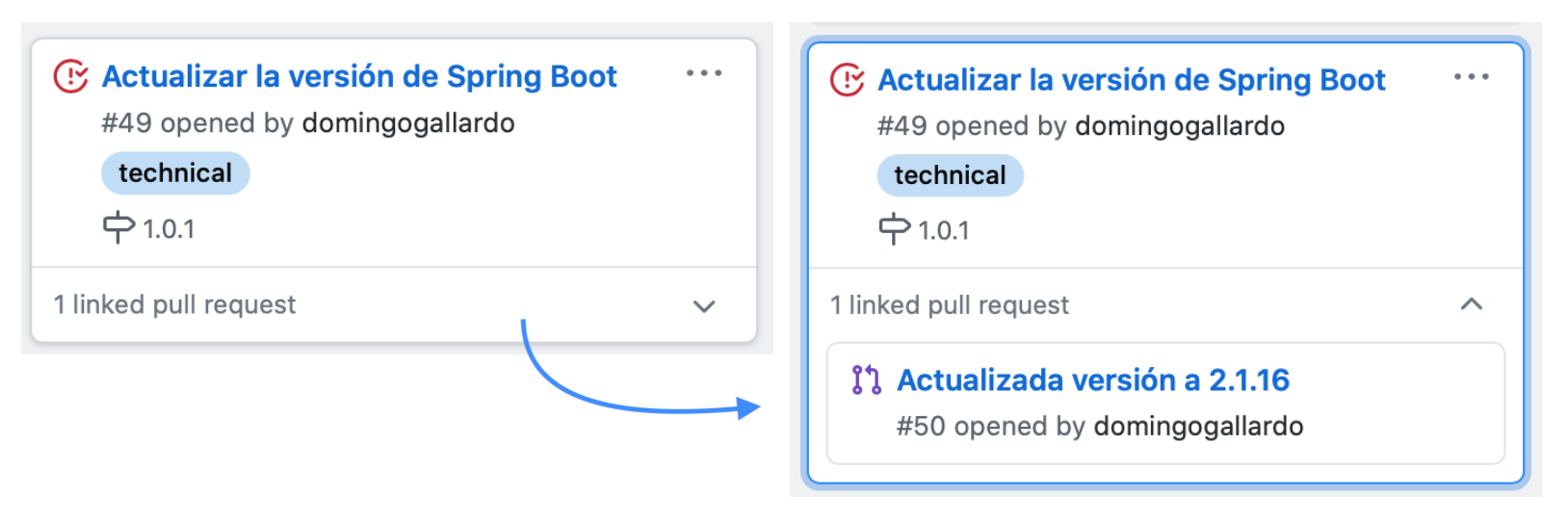This screenshot has height=524, width=1568.
Task: Select the technical label on left card
Action: [x=175, y=173]
